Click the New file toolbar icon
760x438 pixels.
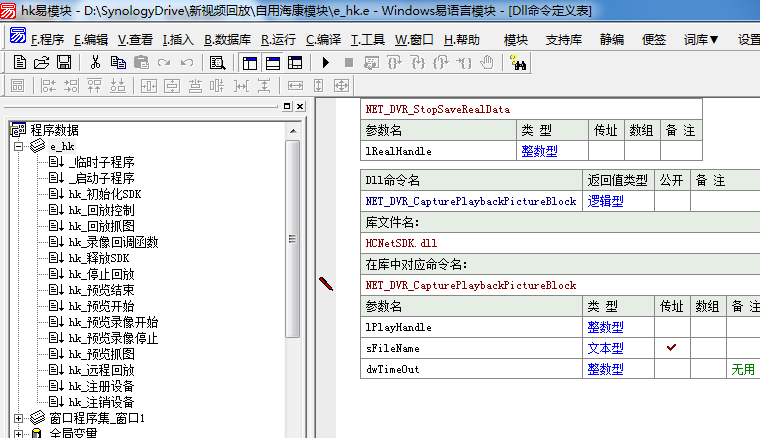pos(19,62)
